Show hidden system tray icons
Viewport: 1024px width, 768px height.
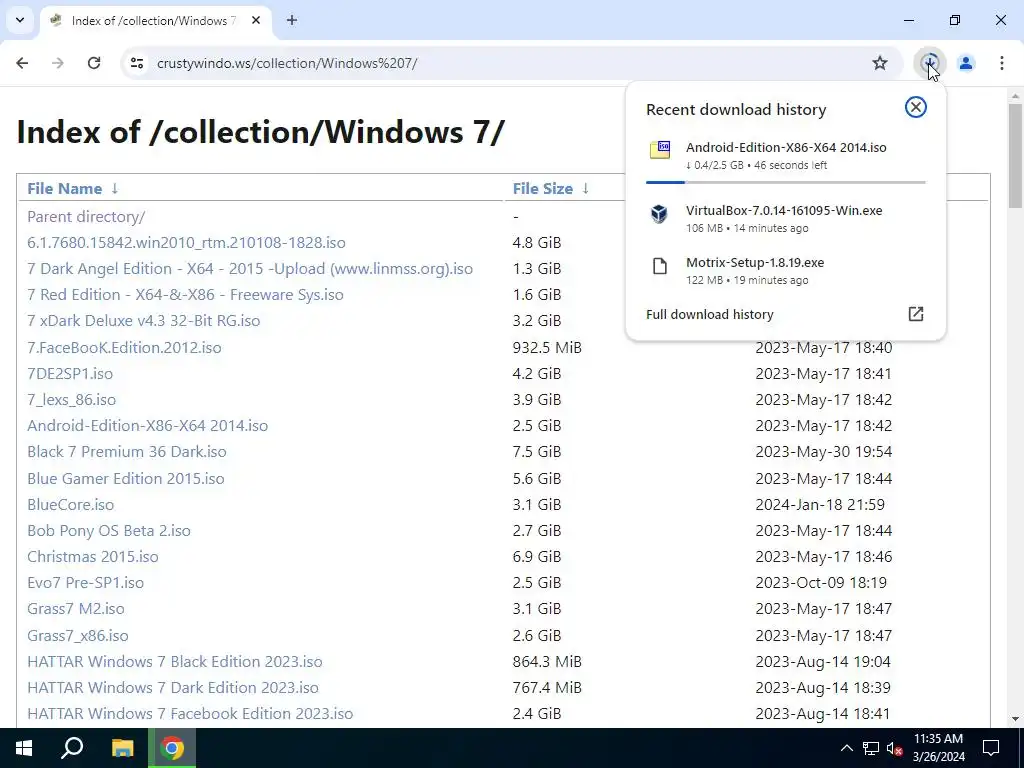tap(846, 748)
